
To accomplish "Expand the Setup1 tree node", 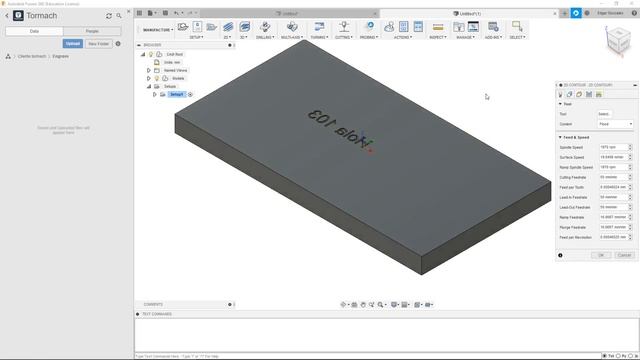I will (155, 95).
